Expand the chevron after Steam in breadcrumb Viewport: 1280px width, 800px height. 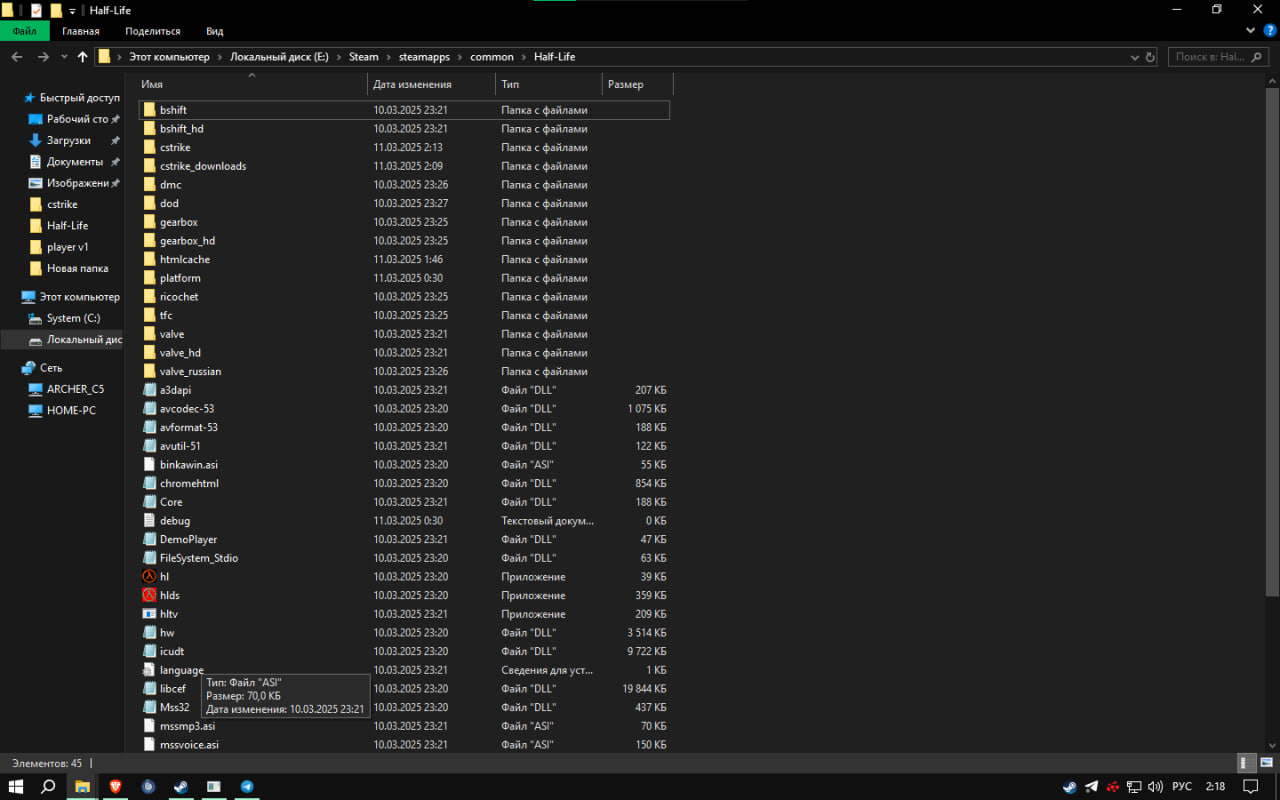tap(388, 57)
